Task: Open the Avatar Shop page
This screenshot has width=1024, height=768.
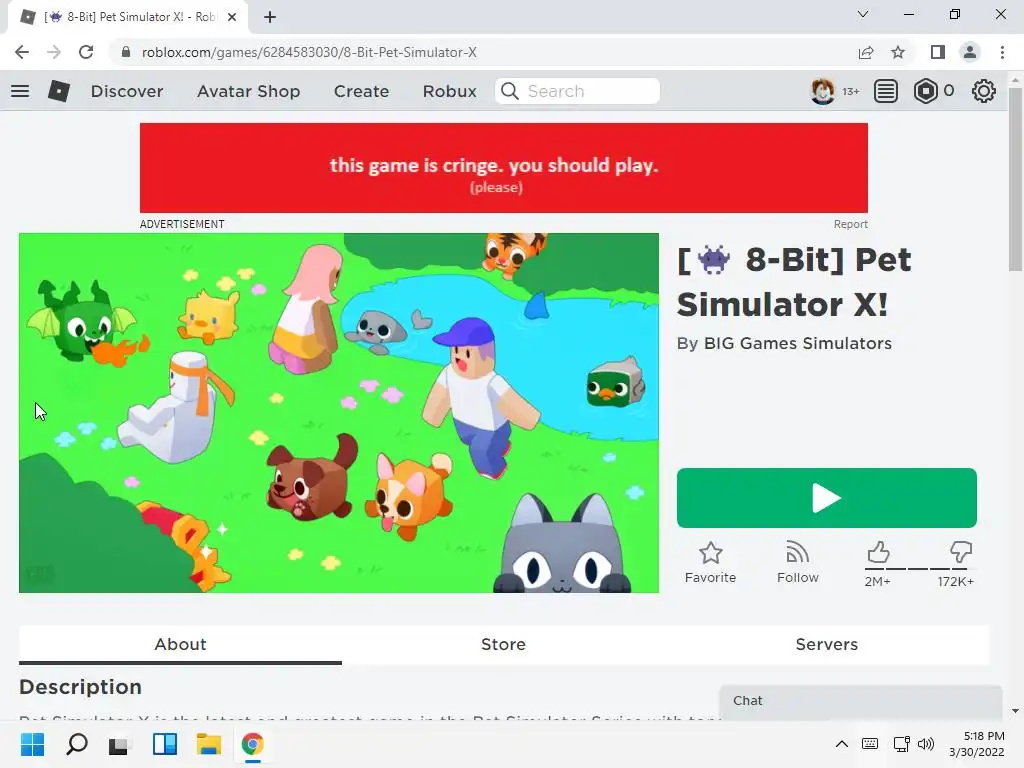Action: 248,91
